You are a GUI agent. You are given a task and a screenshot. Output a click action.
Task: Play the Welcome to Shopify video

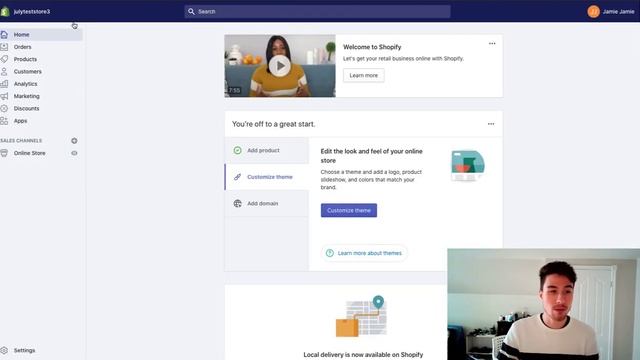click(280, 66)
